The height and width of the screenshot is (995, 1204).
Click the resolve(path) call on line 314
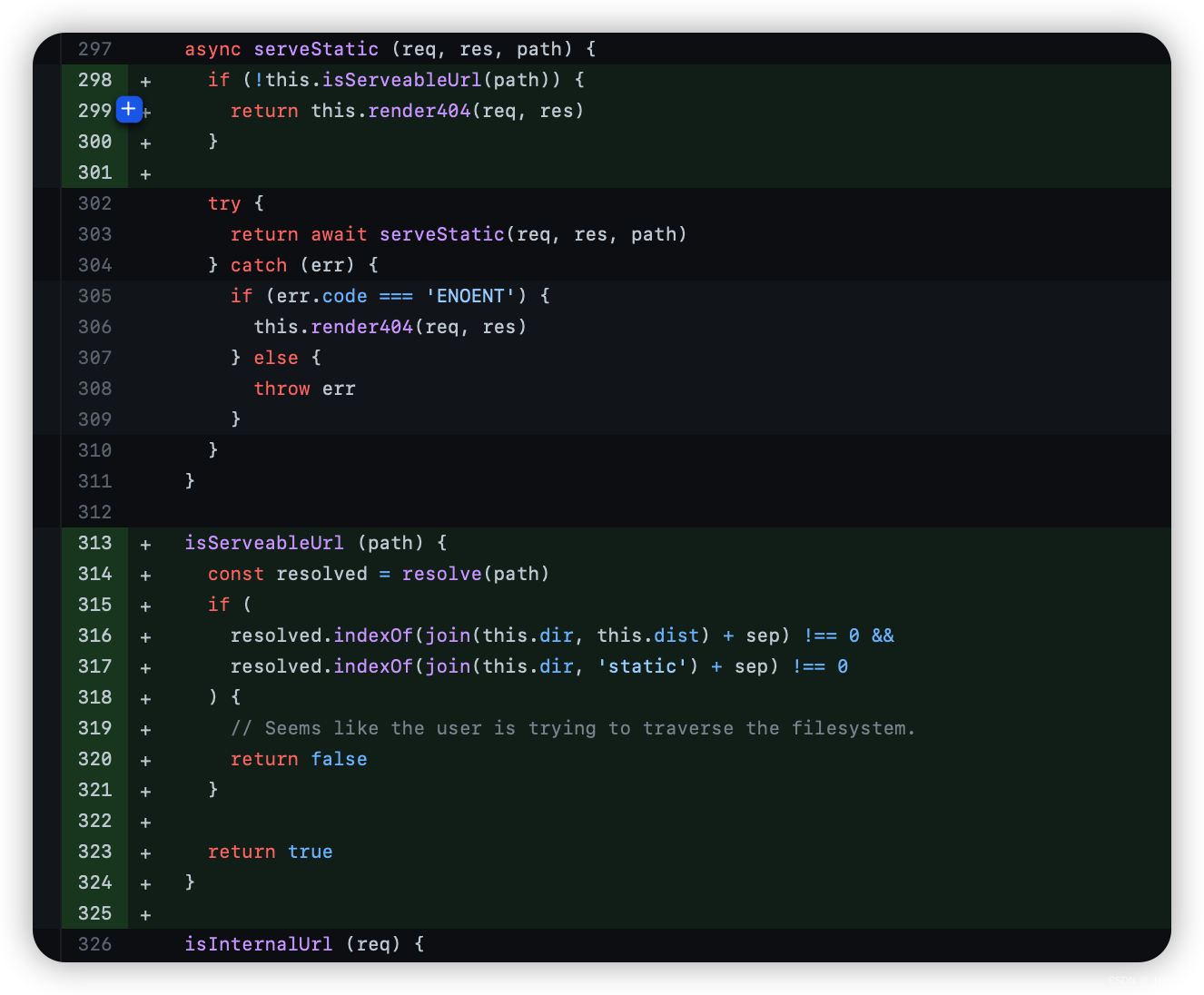click(476, 574)
